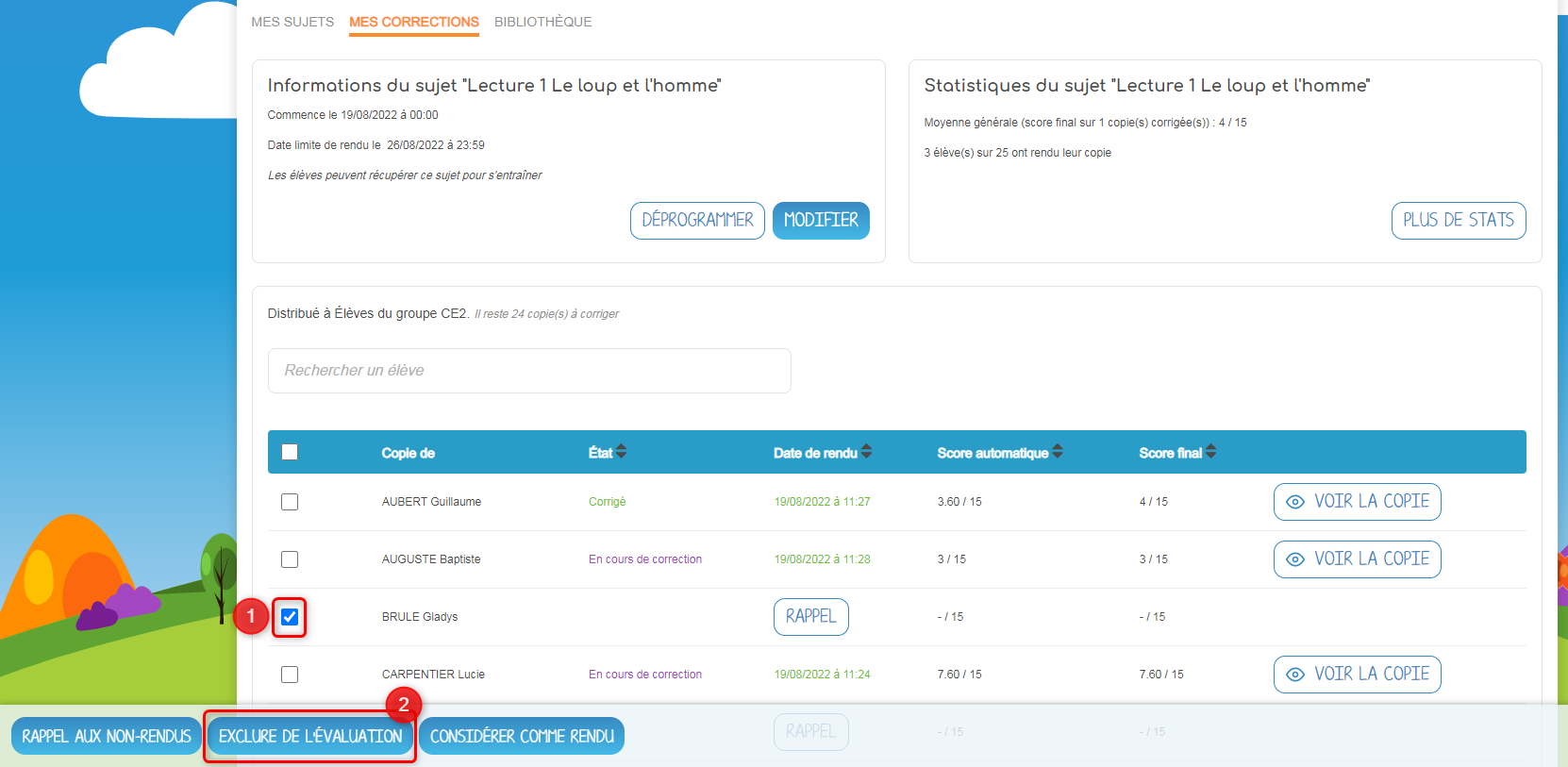Sort by Score automatique arrows
This screenshot has height=767, width=1568.
pyautogui.click(x=1058, y=452)
